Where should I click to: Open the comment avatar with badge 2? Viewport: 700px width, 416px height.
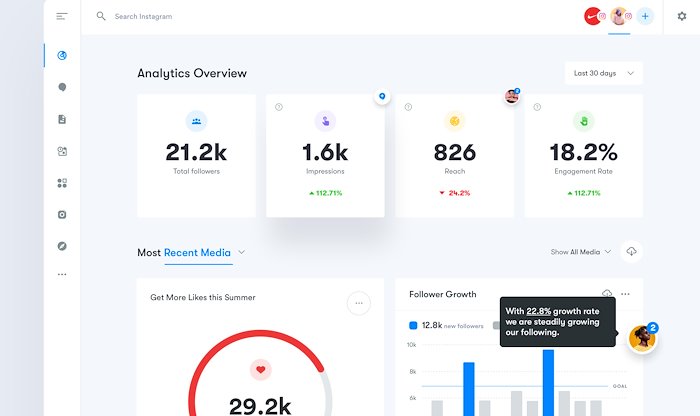642,338
